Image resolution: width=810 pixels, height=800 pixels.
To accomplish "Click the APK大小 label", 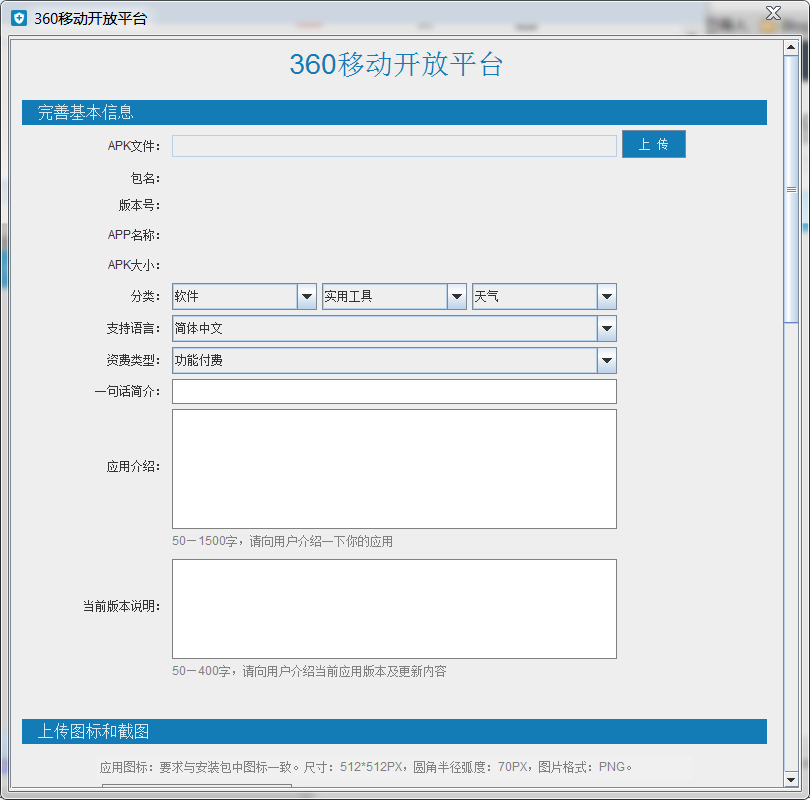I will (134, 265).
